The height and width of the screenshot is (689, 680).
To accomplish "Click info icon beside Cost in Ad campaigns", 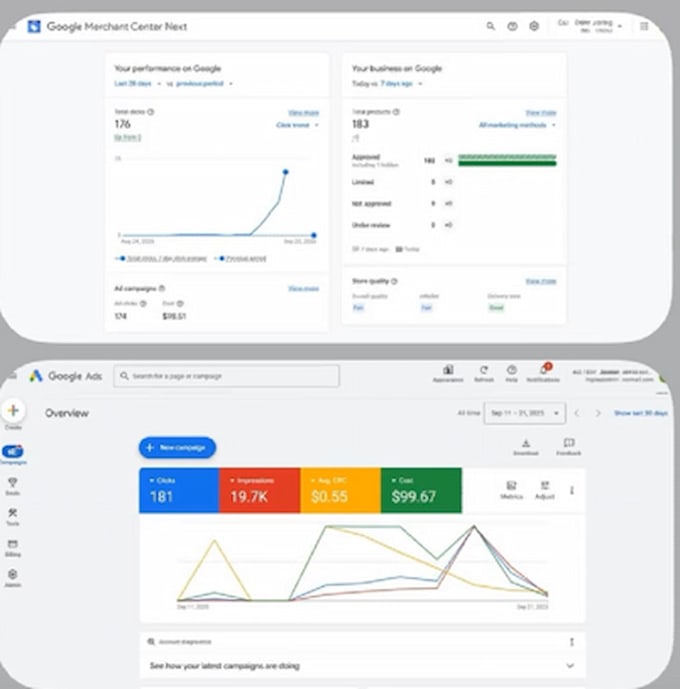I will point(180,303).
